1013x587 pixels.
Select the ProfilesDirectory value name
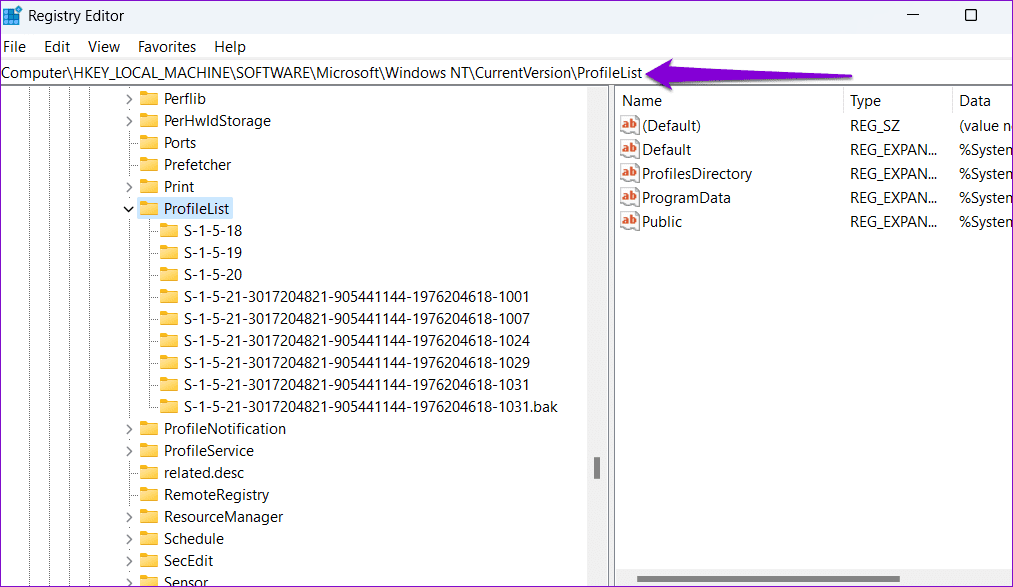point(697,173)
